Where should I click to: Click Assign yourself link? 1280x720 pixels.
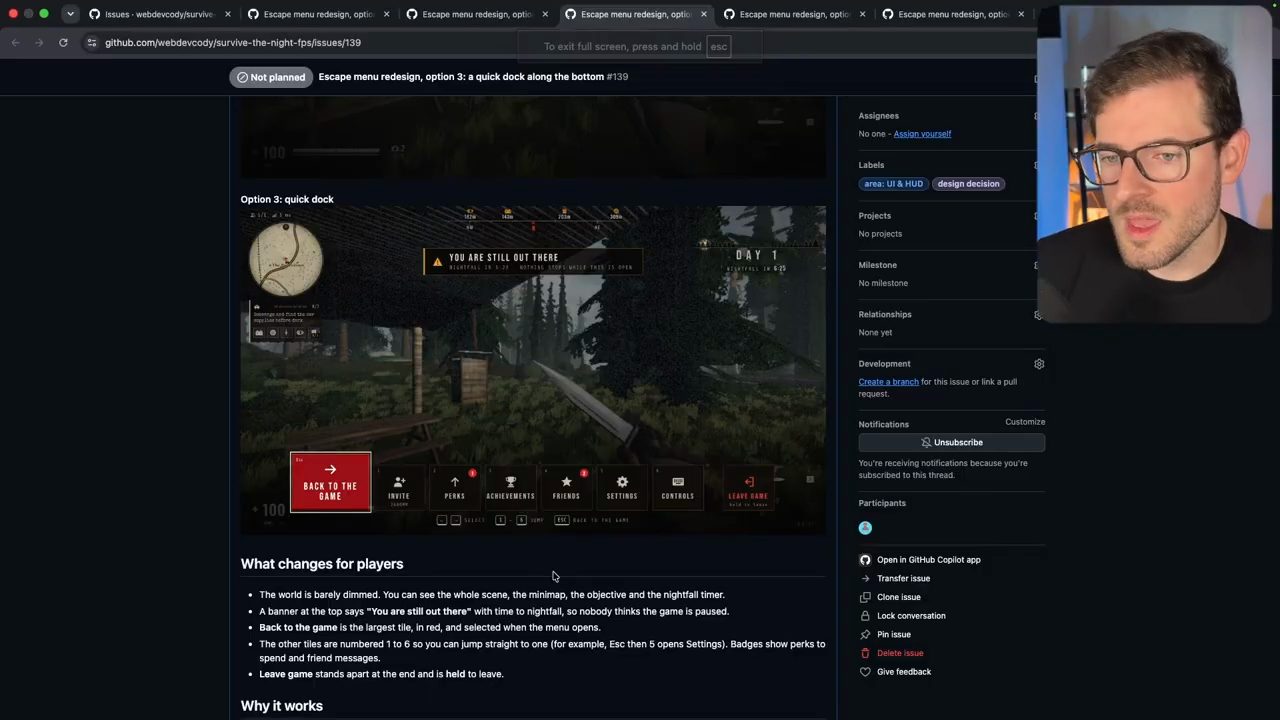(x=922, y=134)
